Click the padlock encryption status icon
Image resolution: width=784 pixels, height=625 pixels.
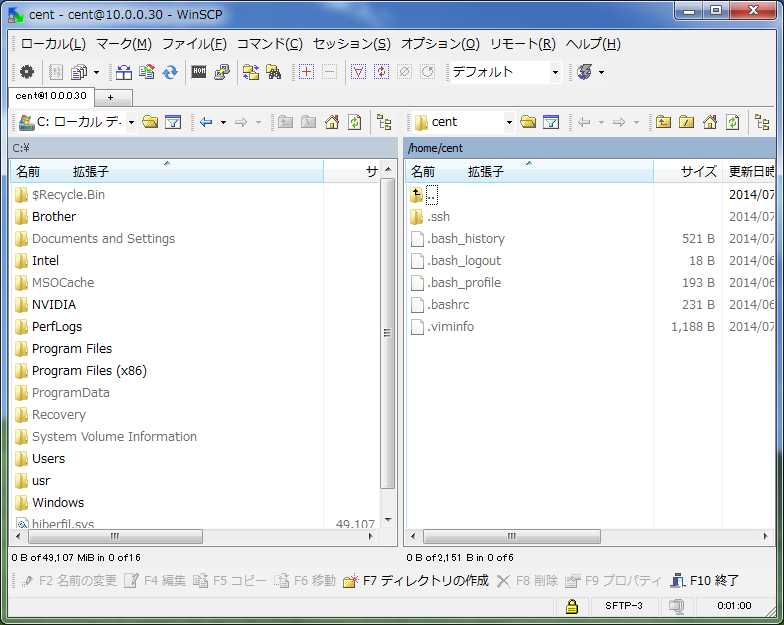572,606
